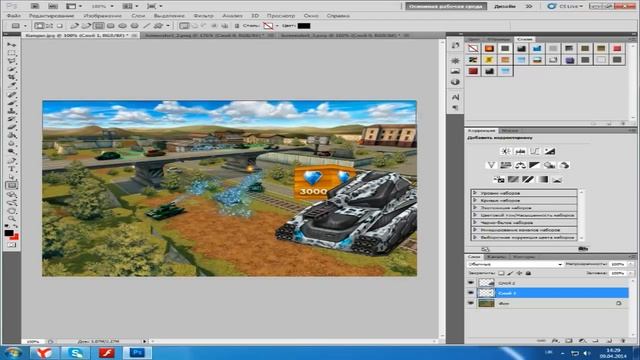
Task: Toggle lock position for the layer
Action: pos(519,273)
